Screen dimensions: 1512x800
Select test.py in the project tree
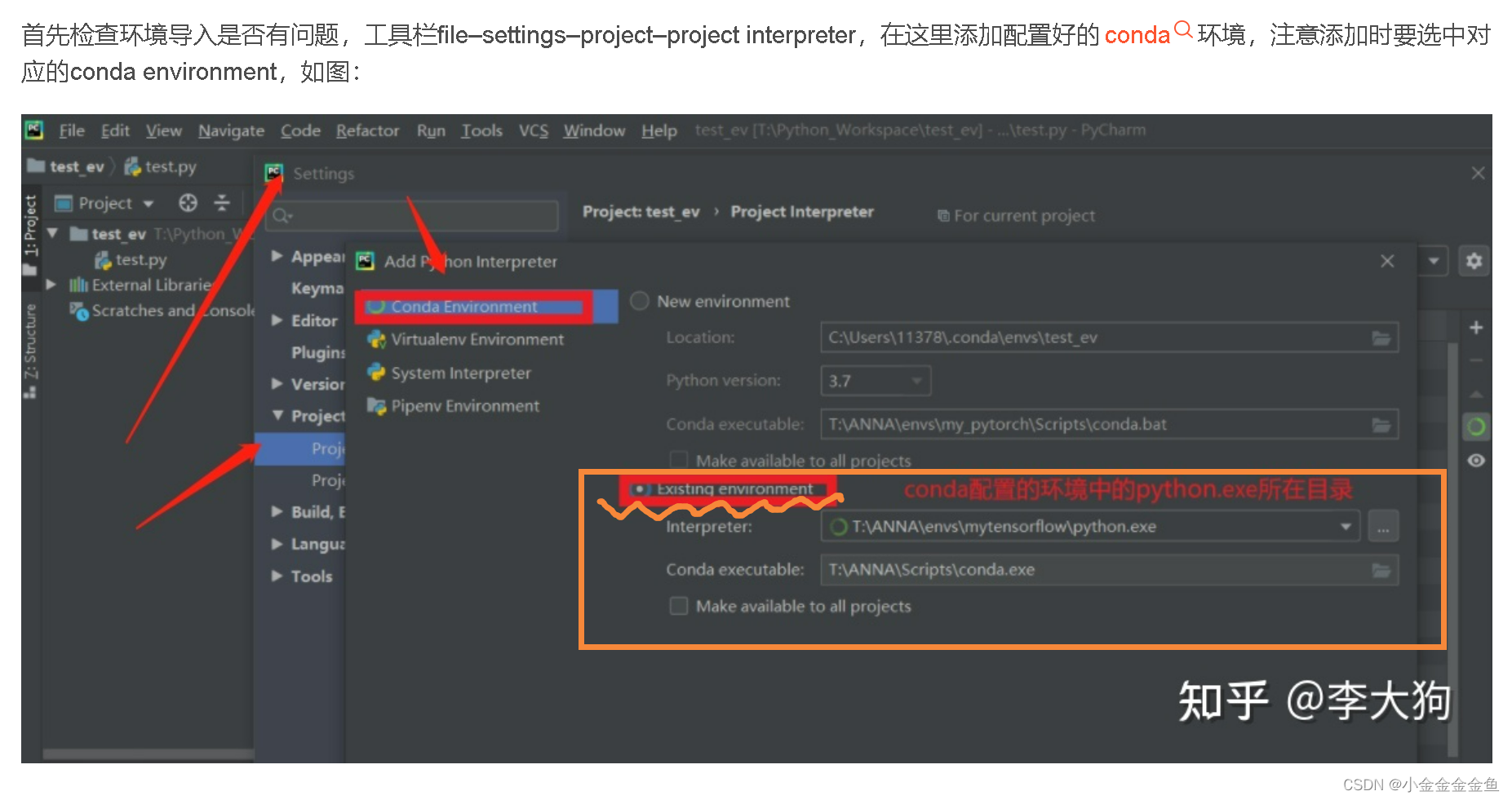(x=131, y=259)
